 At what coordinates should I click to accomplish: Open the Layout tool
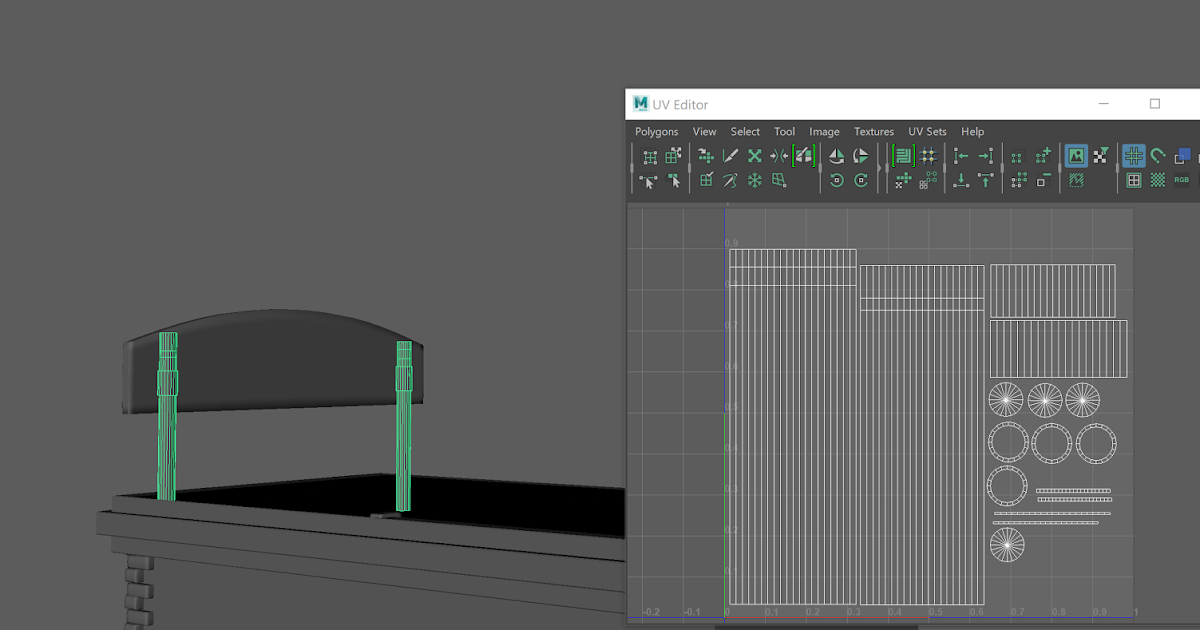904,156
